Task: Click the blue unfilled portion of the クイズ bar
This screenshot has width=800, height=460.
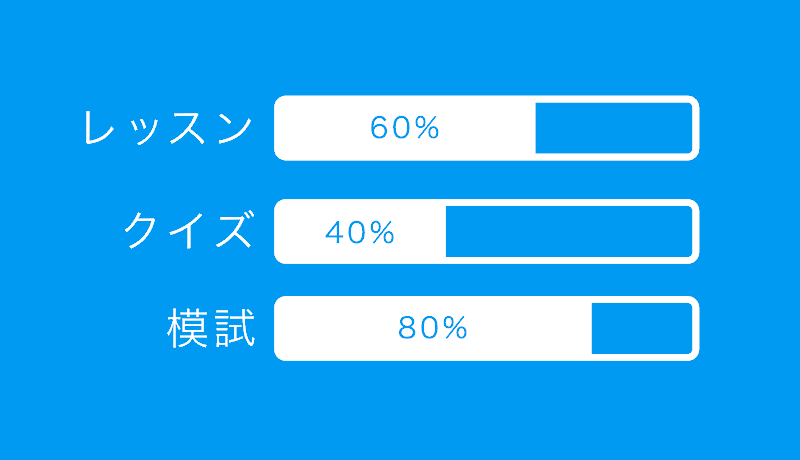Action: (x=569, y=232)
